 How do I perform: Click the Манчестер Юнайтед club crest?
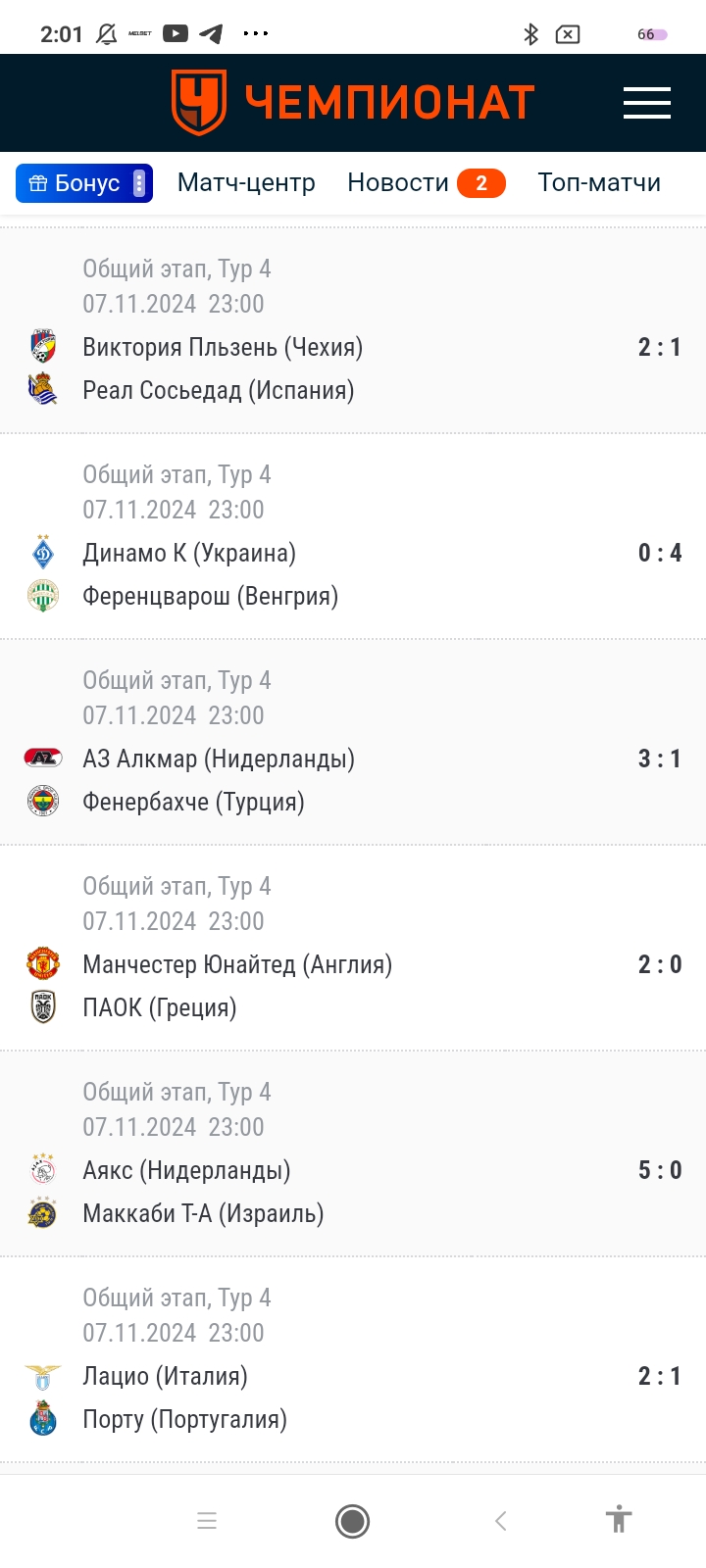[x=43, y=963]
